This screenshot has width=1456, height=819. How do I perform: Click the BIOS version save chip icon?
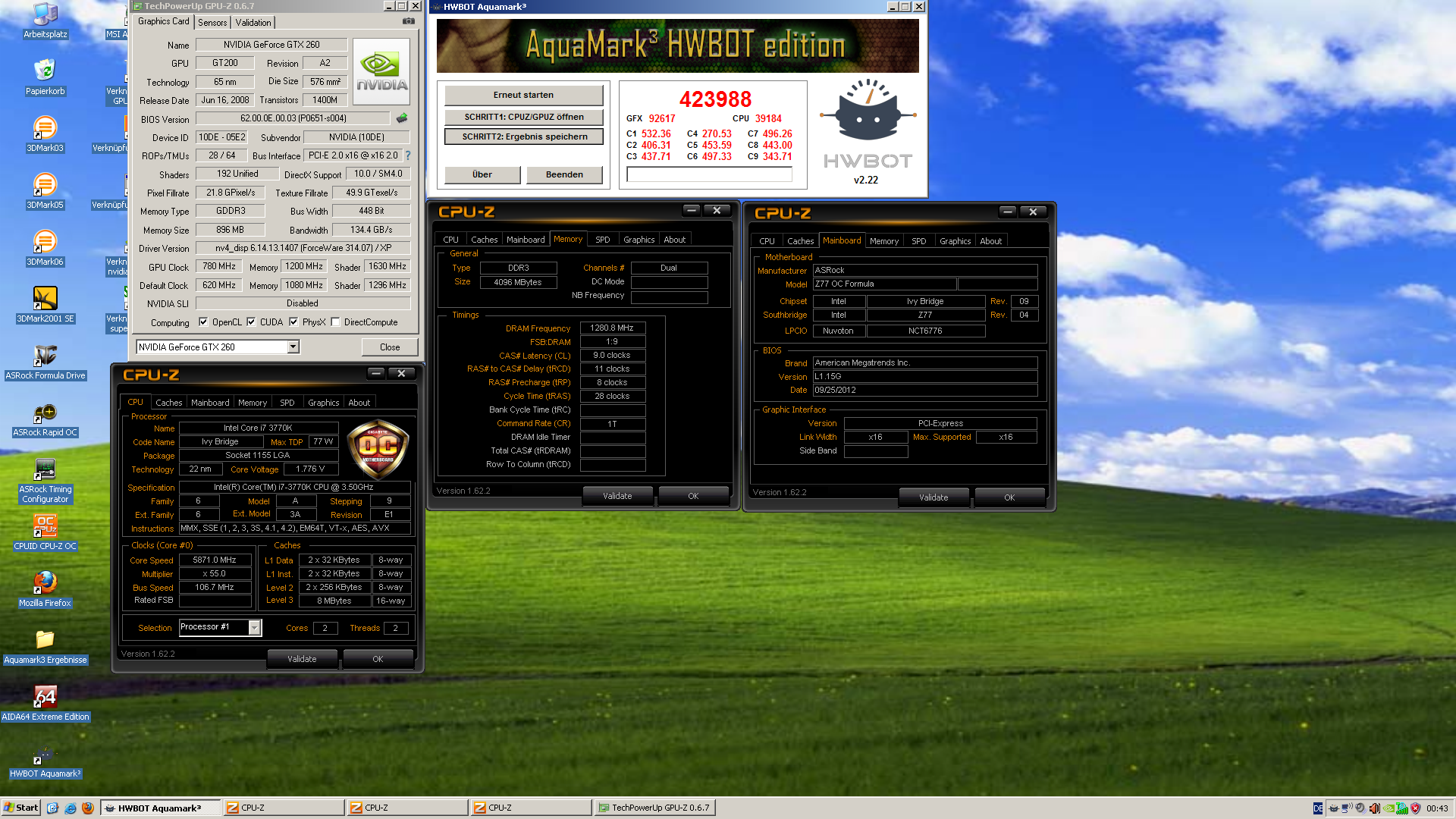(402, 118)
